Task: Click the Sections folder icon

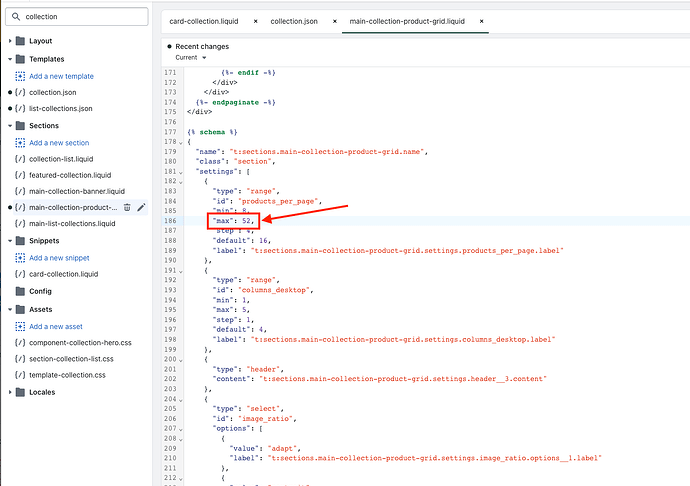Action: [20, 126]
